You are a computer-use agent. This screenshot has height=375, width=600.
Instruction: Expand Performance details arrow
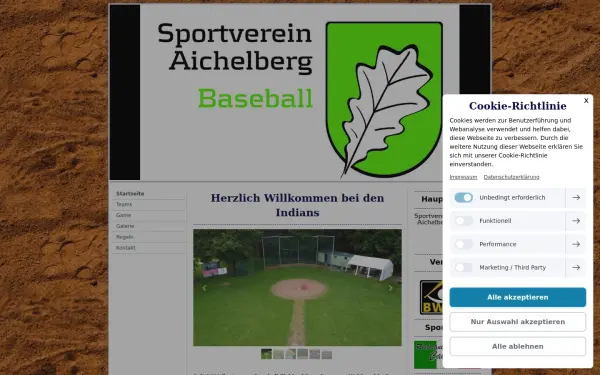point(576,244)
